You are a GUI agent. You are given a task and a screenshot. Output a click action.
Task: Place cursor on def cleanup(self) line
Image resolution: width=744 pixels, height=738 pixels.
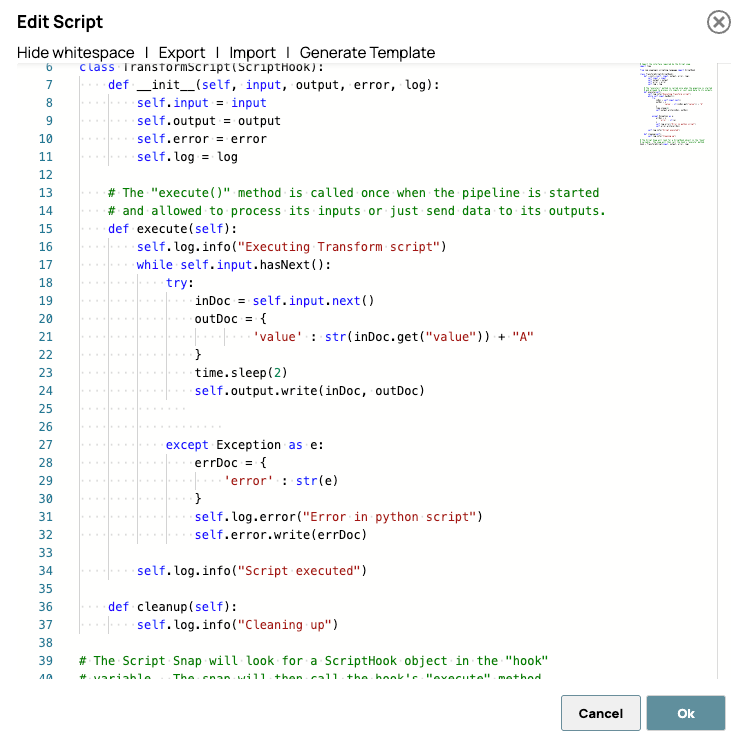(x=172, y=607)
